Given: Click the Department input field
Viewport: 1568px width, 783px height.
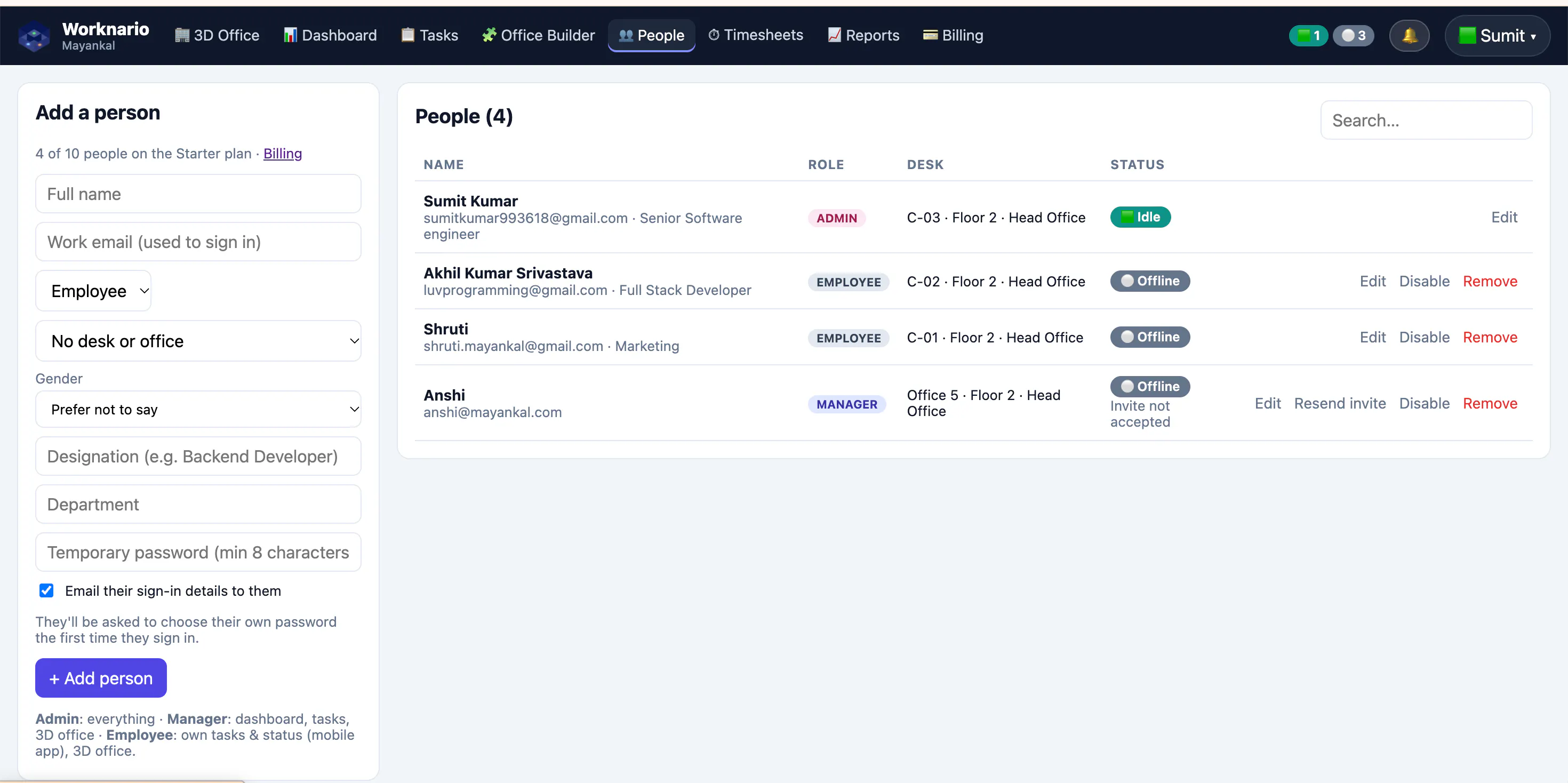Looking at the screenshot, I should click(198, 504).
